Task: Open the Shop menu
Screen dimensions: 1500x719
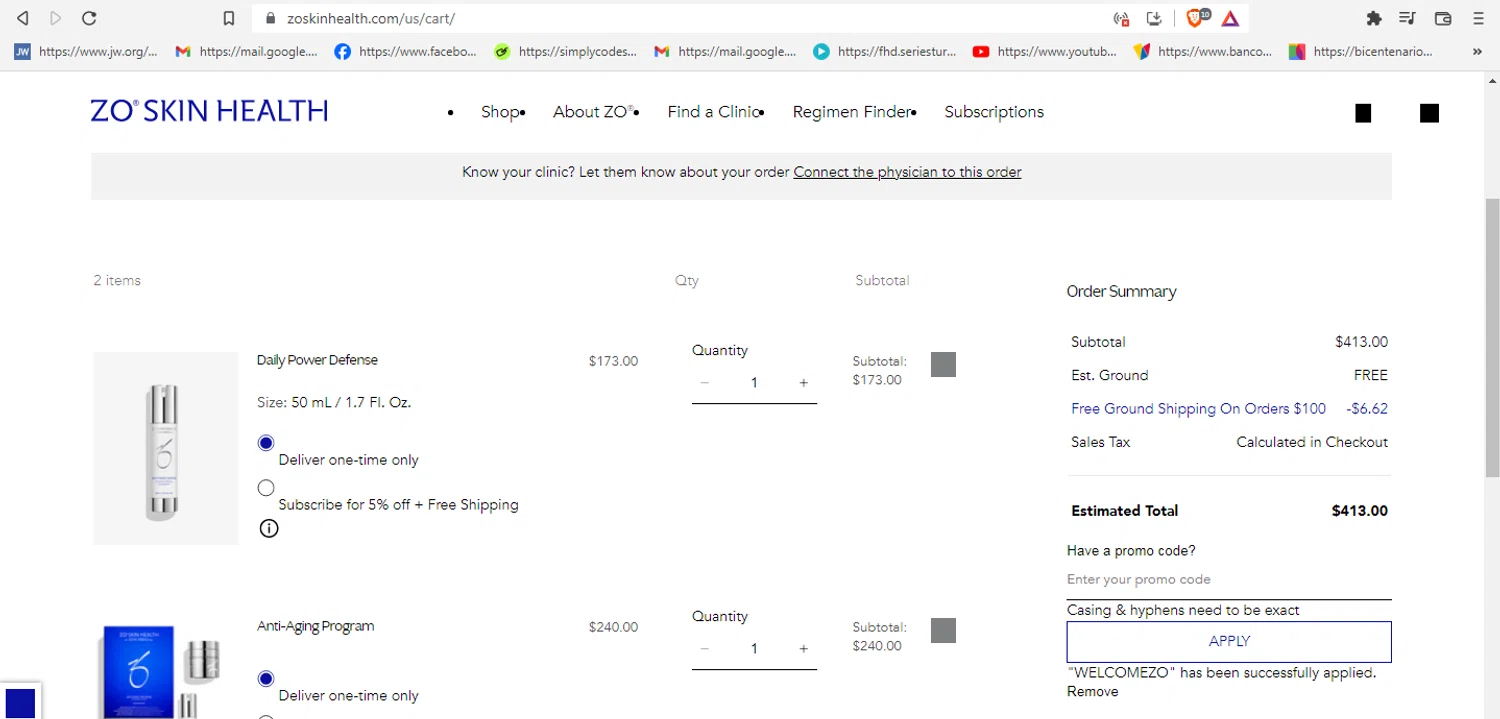Action: pyautogui.click(x=500, y=112)
